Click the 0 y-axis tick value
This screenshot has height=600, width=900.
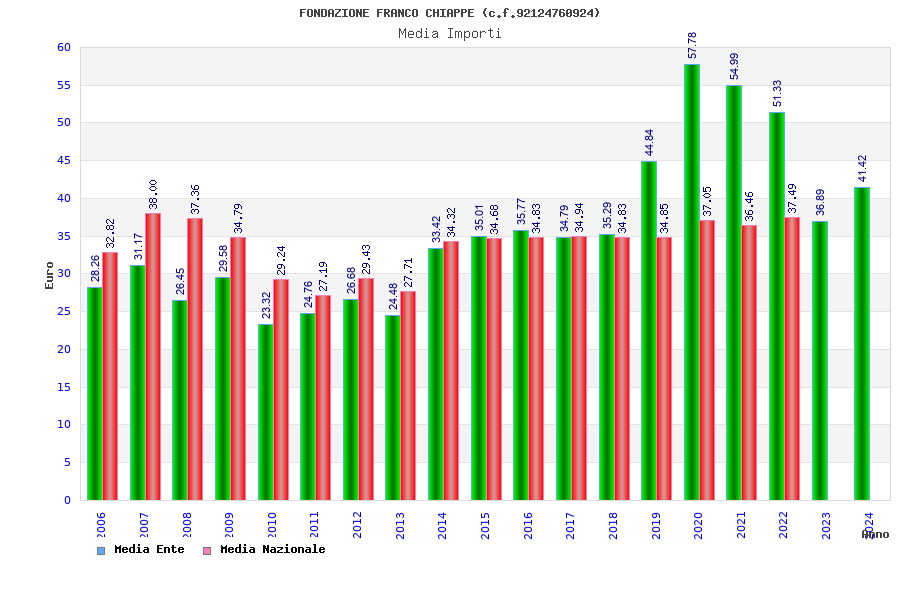pos(68,500)
